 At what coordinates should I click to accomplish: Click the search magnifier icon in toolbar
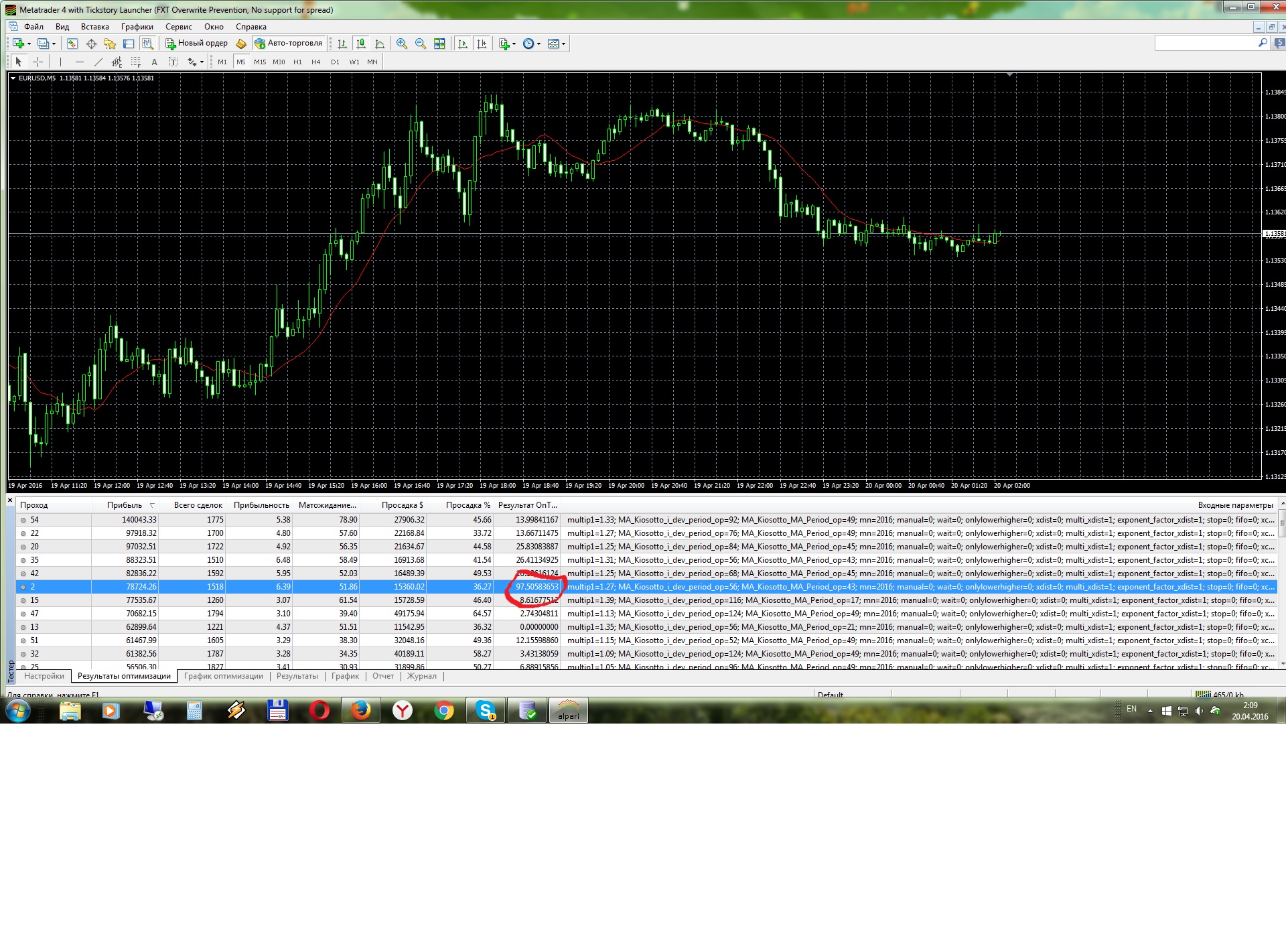[x=1263, y=43]
